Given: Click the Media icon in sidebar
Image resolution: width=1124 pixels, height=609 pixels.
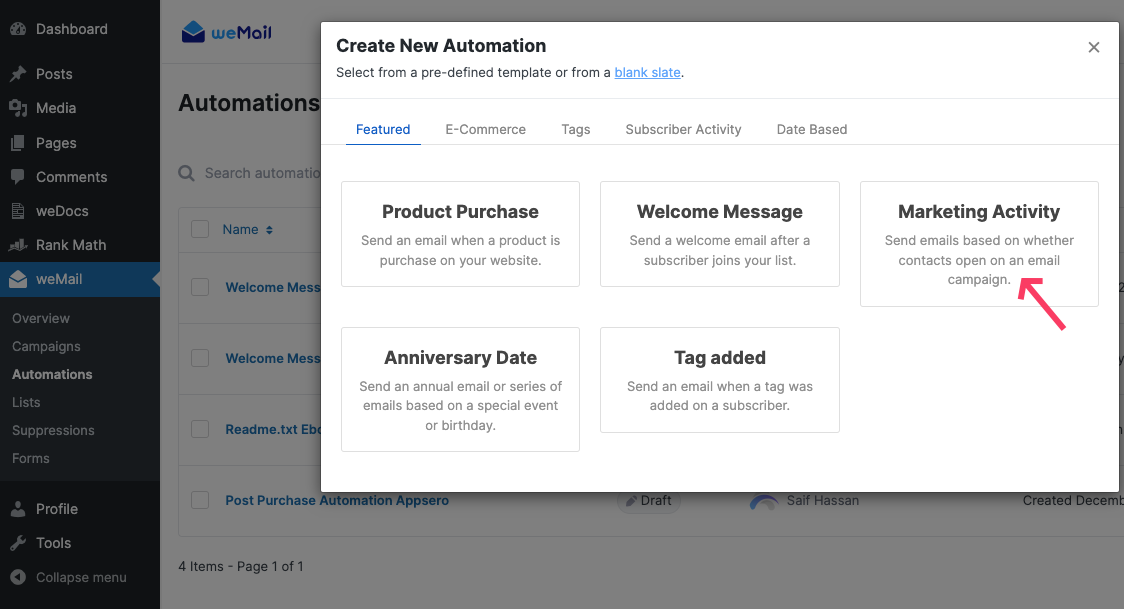Looking at the screenshot, I should point(18,108).
